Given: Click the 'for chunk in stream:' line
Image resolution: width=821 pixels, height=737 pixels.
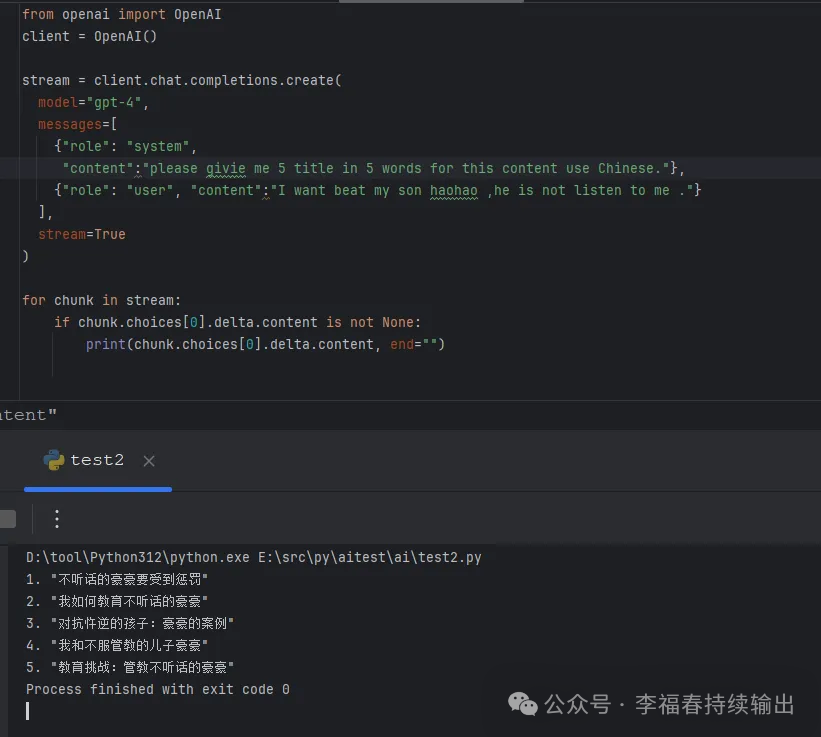Looking at the screenshot, I should click(102, 300).
